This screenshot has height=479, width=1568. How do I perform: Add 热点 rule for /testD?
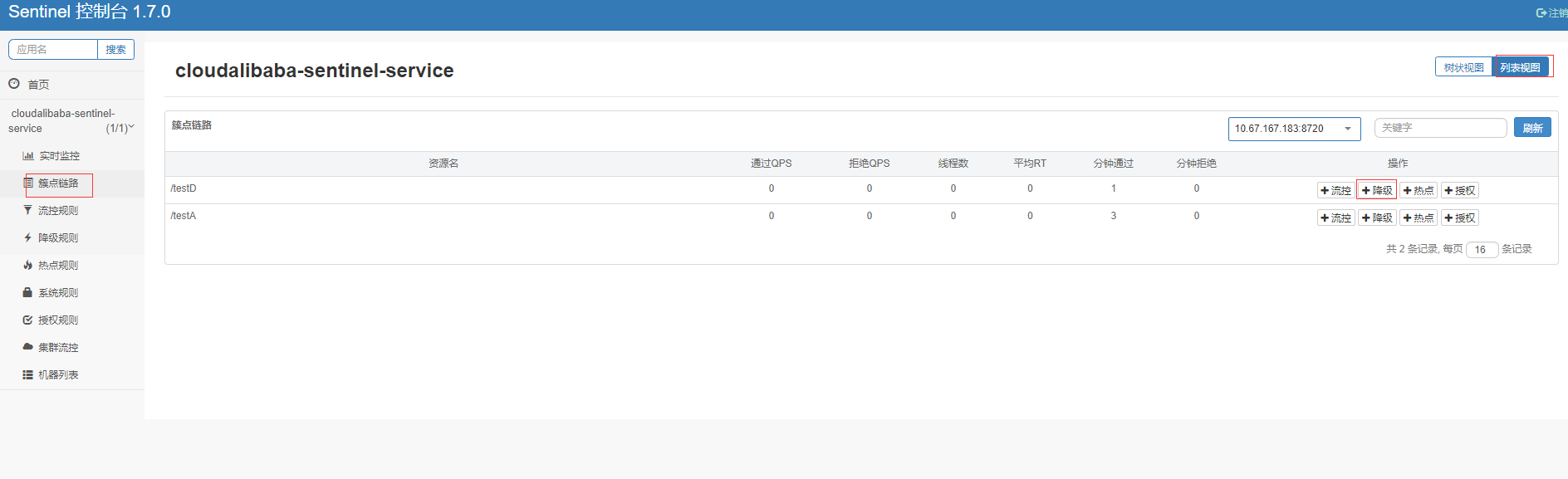coord(1419,191)
